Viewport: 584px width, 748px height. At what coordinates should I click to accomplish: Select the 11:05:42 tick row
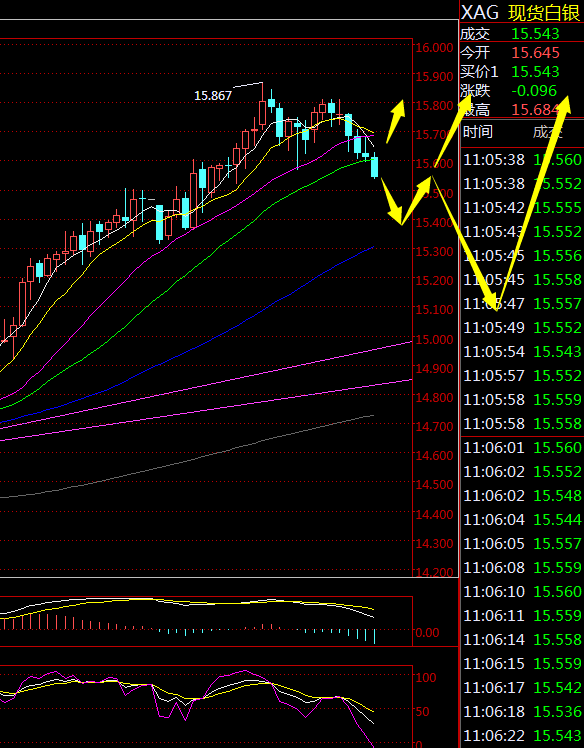[x=522, y=208]
